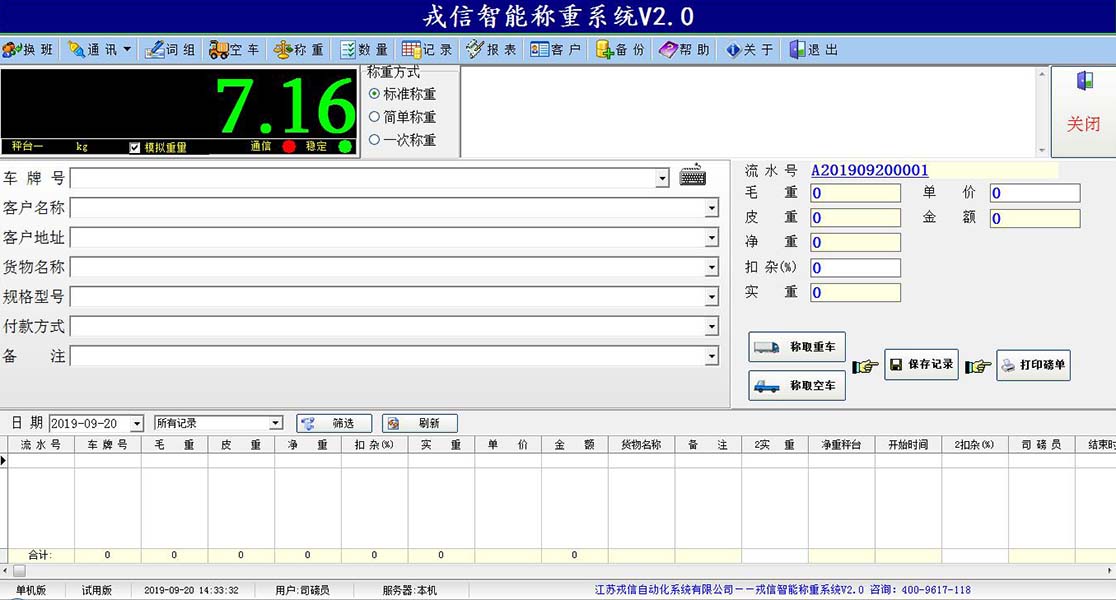The image size is (1116, 600).
Task: Click the 打印磅单 button
Action: pos(1033,365)
